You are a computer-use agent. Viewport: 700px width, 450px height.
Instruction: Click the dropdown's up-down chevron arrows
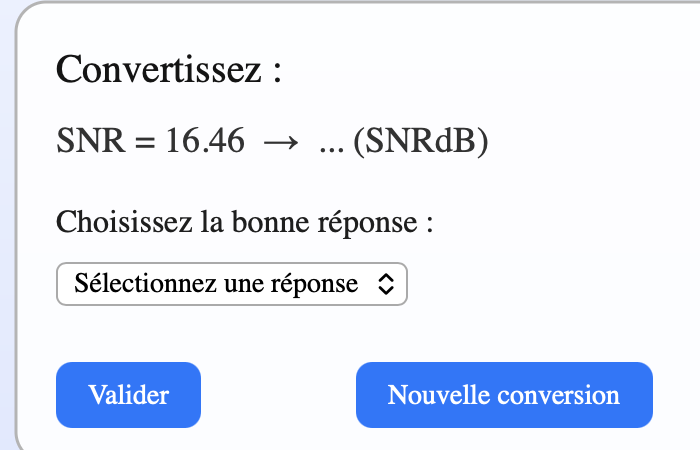[385, 284]
